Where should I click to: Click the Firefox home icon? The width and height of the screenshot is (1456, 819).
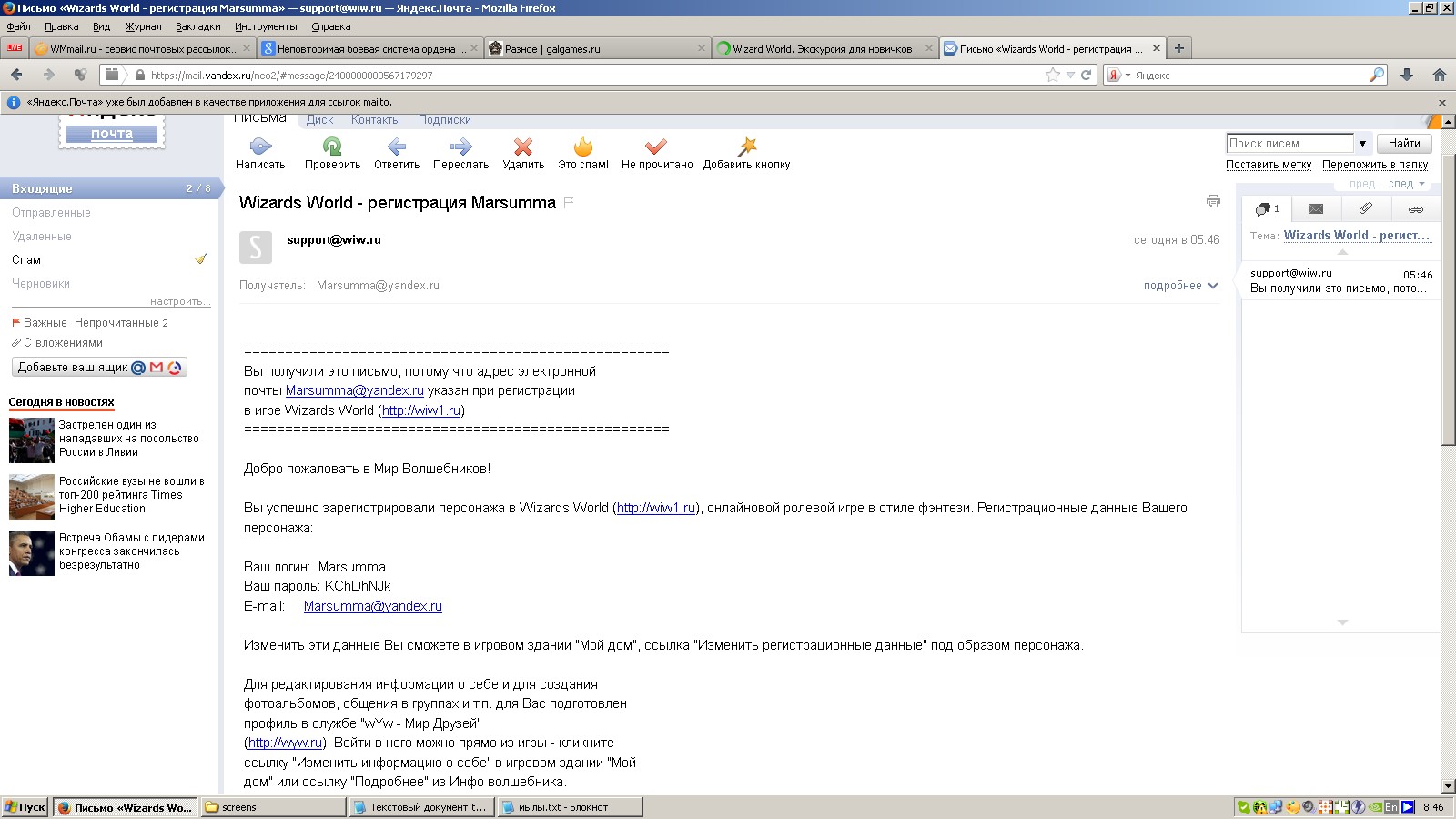1439,75
